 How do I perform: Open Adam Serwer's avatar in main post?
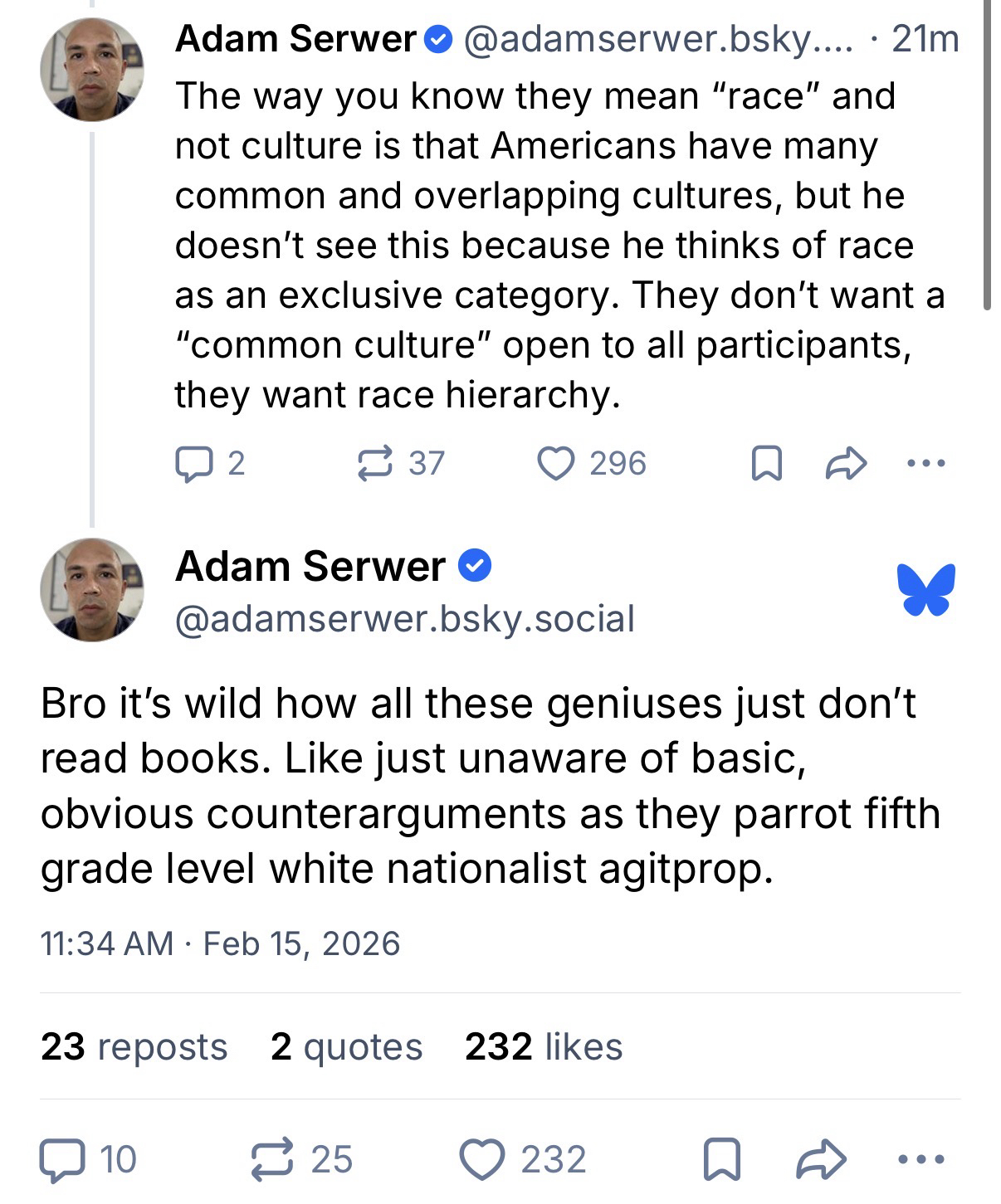pyautogui.click(x=92, y=590)
